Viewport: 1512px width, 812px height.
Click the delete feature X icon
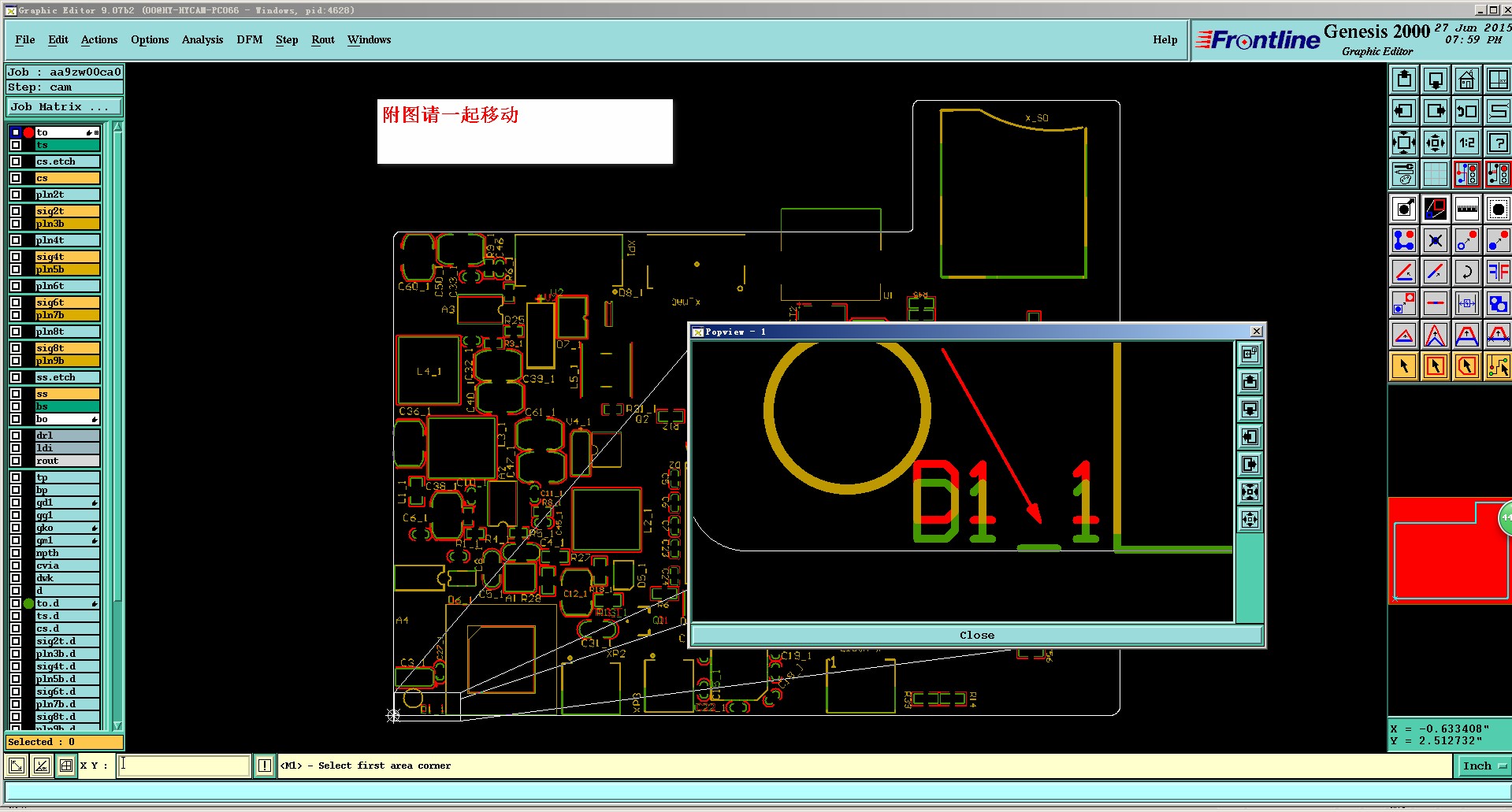coord(1436,240)
